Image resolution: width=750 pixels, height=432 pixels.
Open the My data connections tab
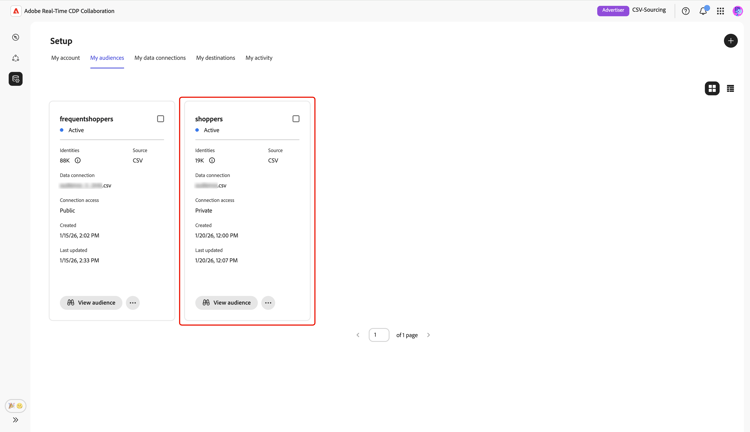[160, 58]
